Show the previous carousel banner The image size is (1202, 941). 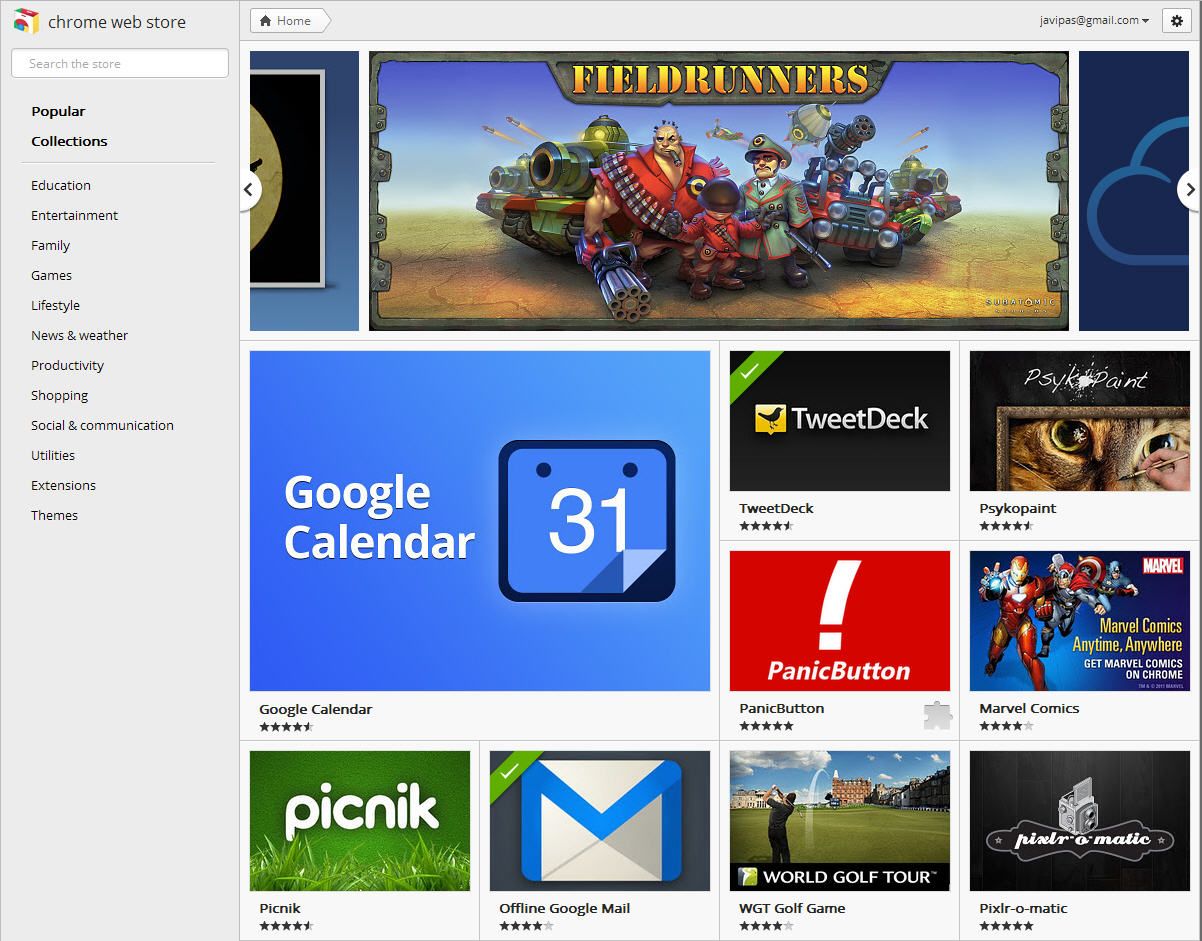[x=249, y=190]
